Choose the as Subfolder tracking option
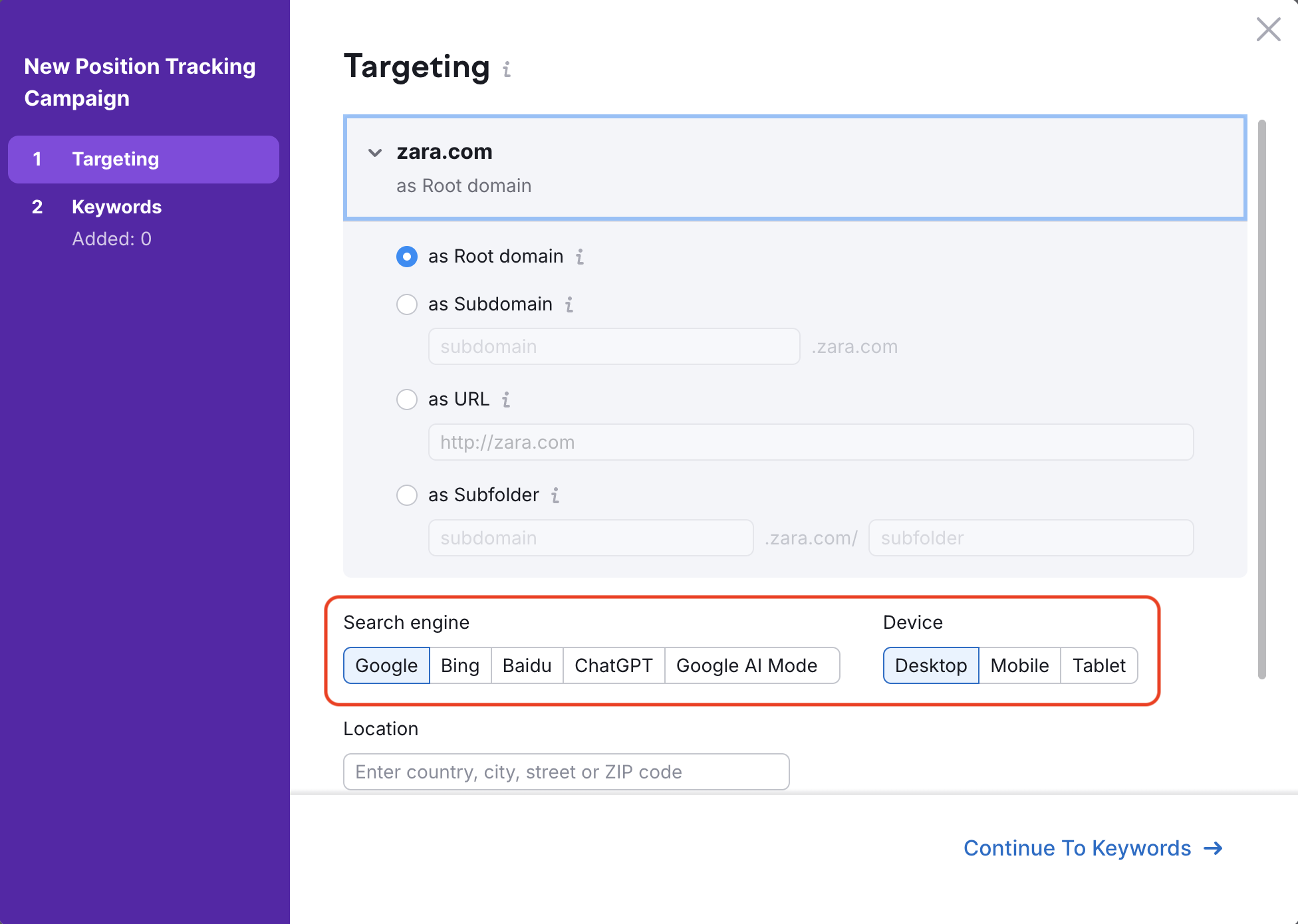 coord(406,495)
